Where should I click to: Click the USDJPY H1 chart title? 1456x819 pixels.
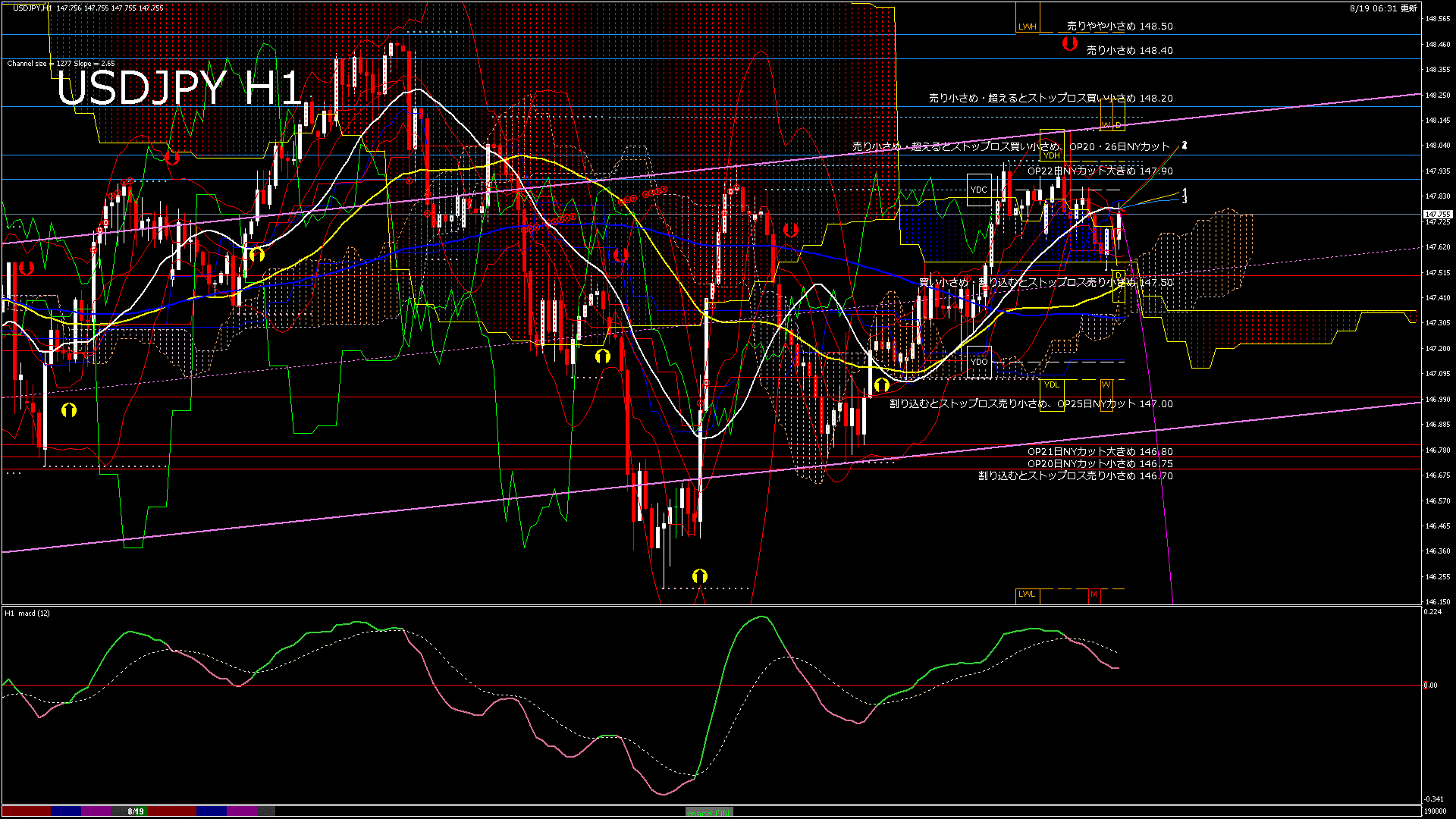pos(179,89)
